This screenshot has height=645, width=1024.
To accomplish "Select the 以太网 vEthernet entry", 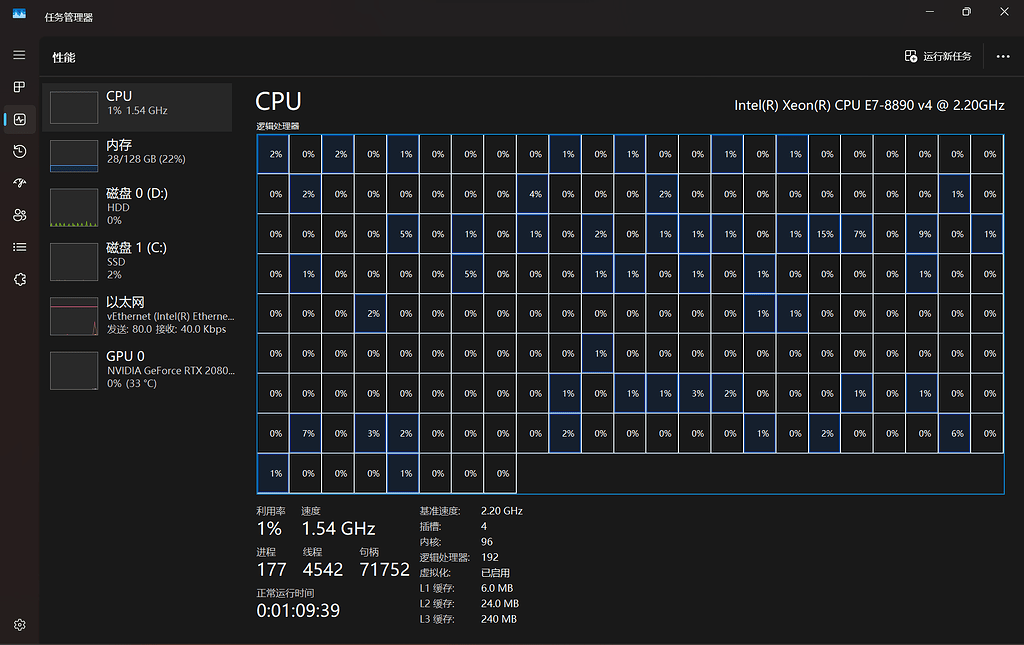I will click(137, 315).
